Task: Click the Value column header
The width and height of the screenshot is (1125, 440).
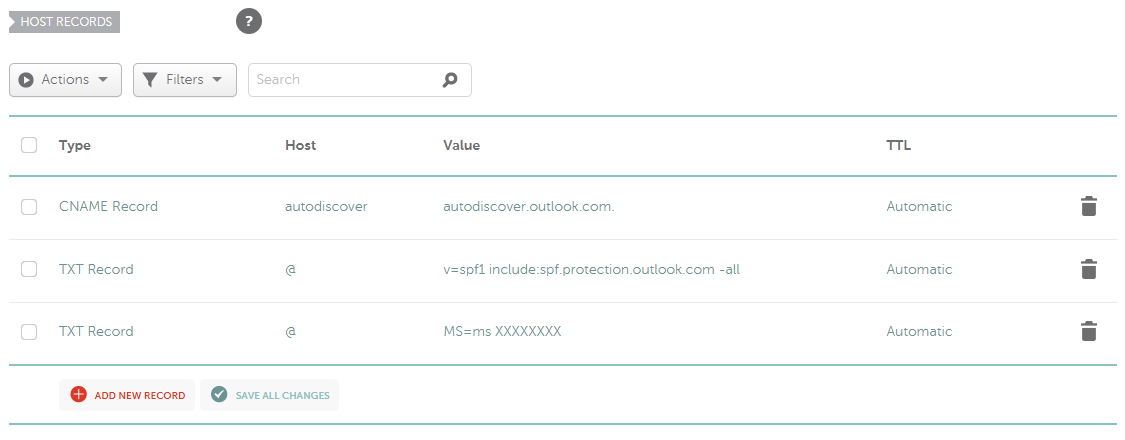Action: pyautogui.click(x=461, y=145)
